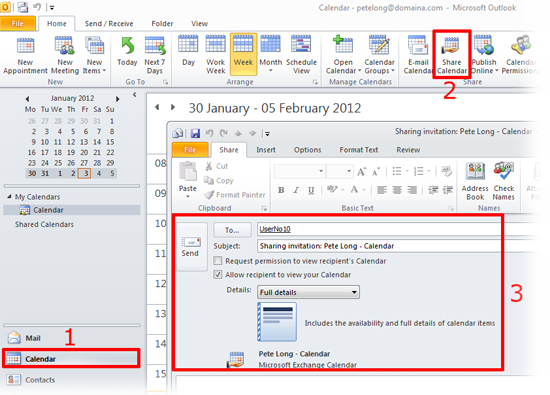Create a New Appointment from the ribbon
This screenshot has height=395, width=550.
tap(25, 55)
